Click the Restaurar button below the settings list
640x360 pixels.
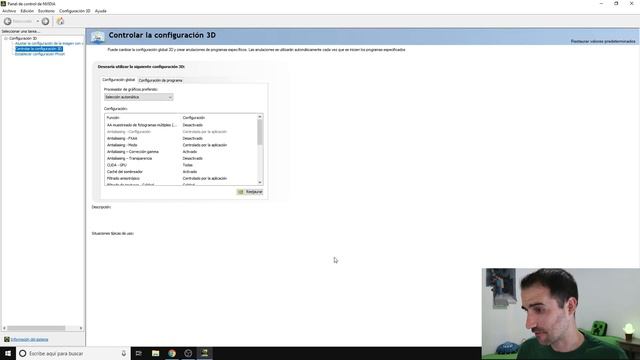[250, 191]
